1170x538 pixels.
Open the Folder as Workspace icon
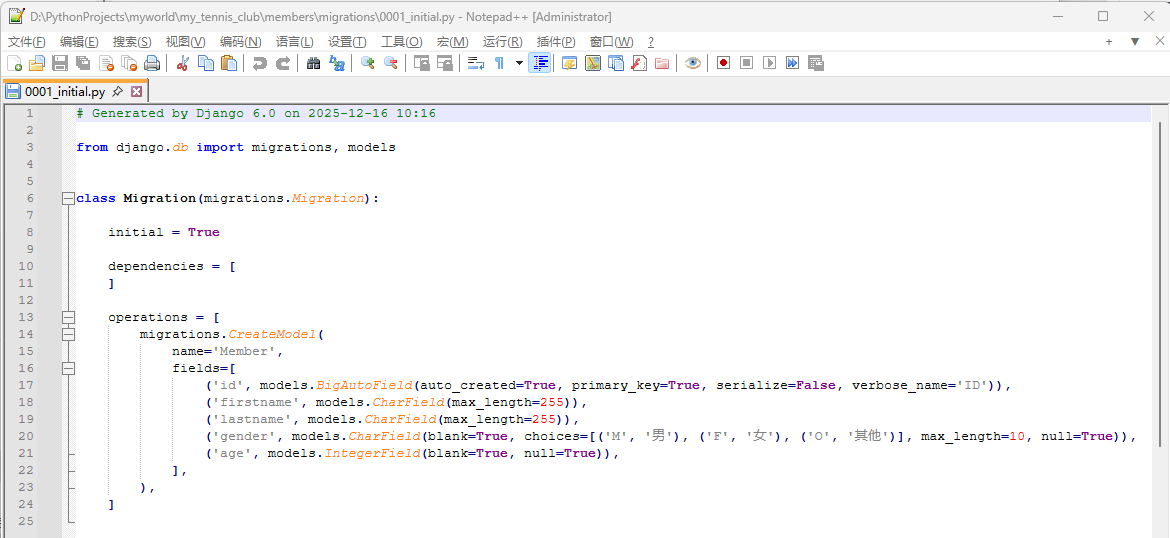[662, 63]
